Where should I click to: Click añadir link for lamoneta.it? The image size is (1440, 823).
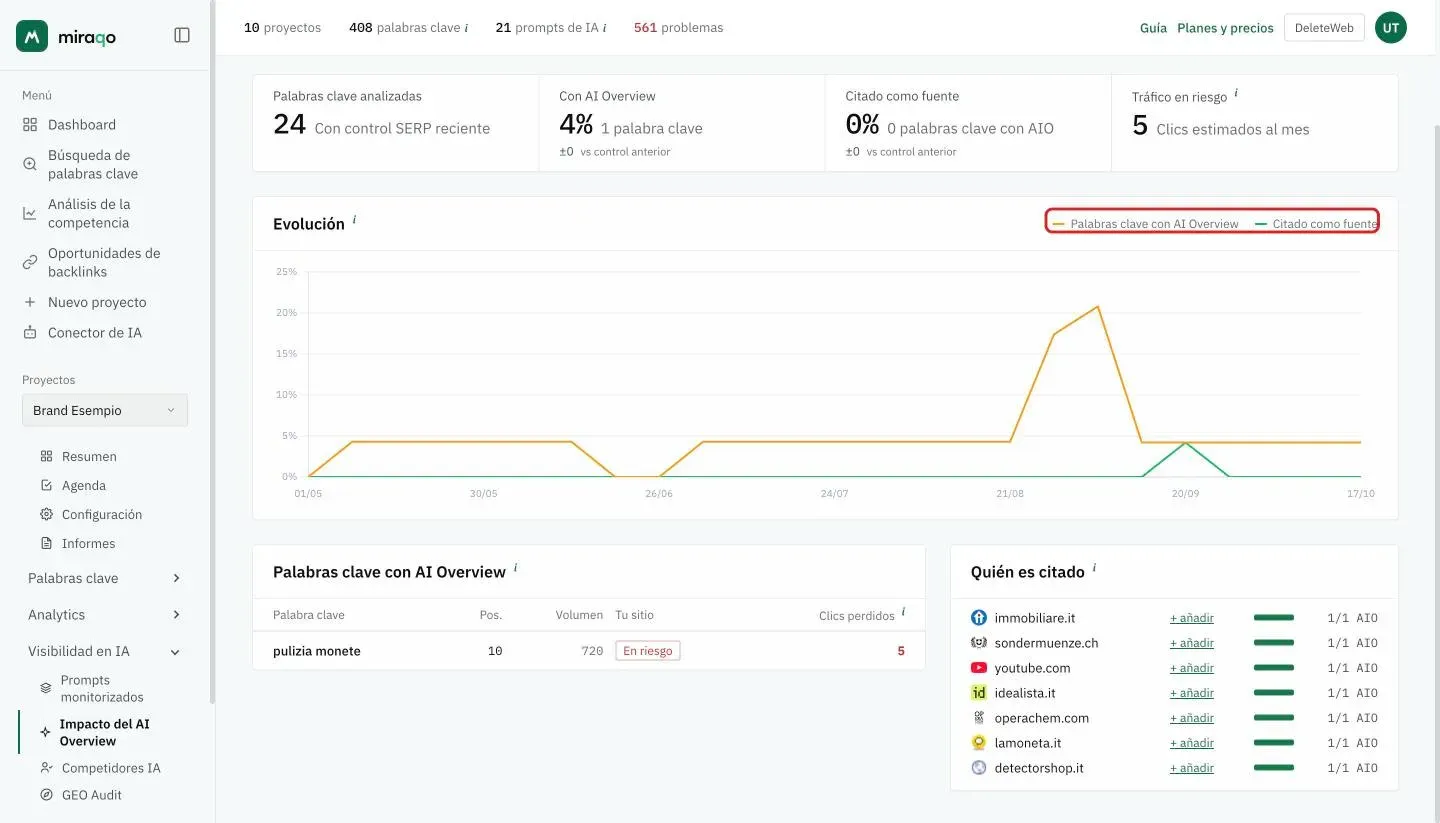click(x=1192, y=743)
